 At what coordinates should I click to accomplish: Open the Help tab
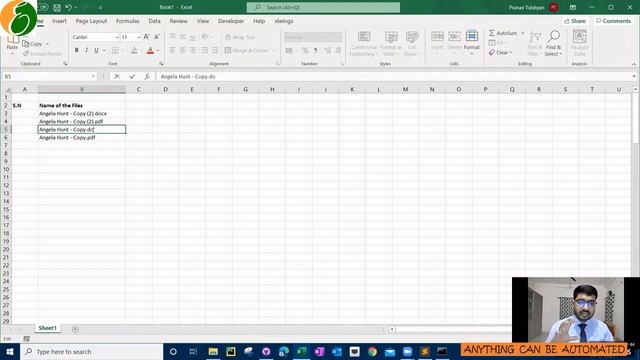tap(259, 21)
